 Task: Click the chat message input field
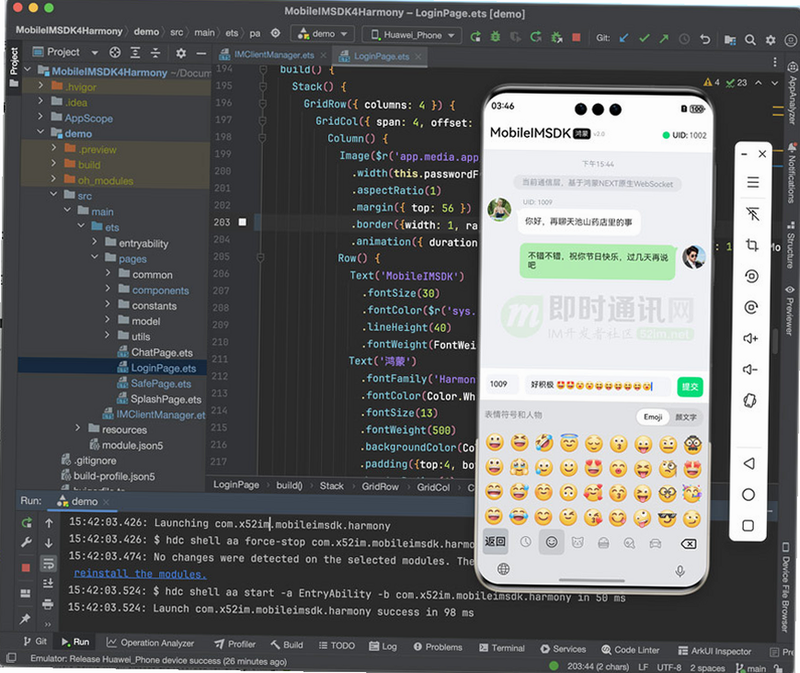(x=598, y=385)
